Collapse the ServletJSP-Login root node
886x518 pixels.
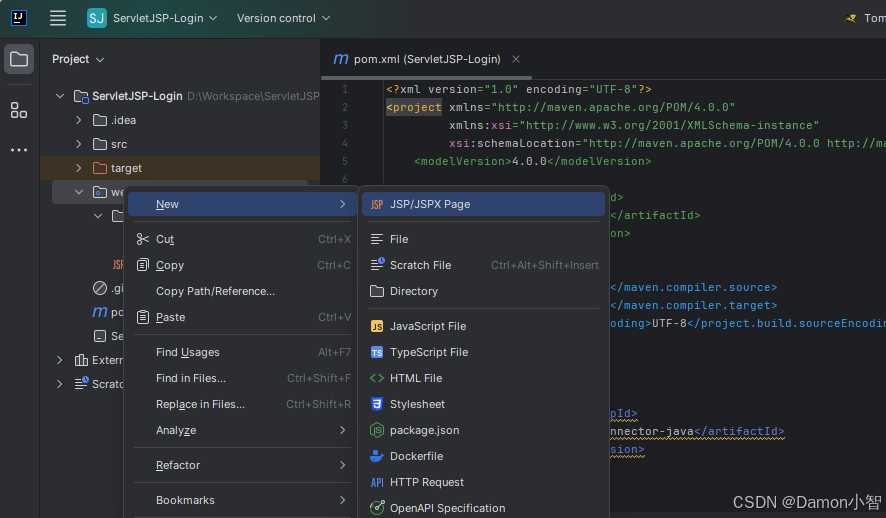pos(60,97)
